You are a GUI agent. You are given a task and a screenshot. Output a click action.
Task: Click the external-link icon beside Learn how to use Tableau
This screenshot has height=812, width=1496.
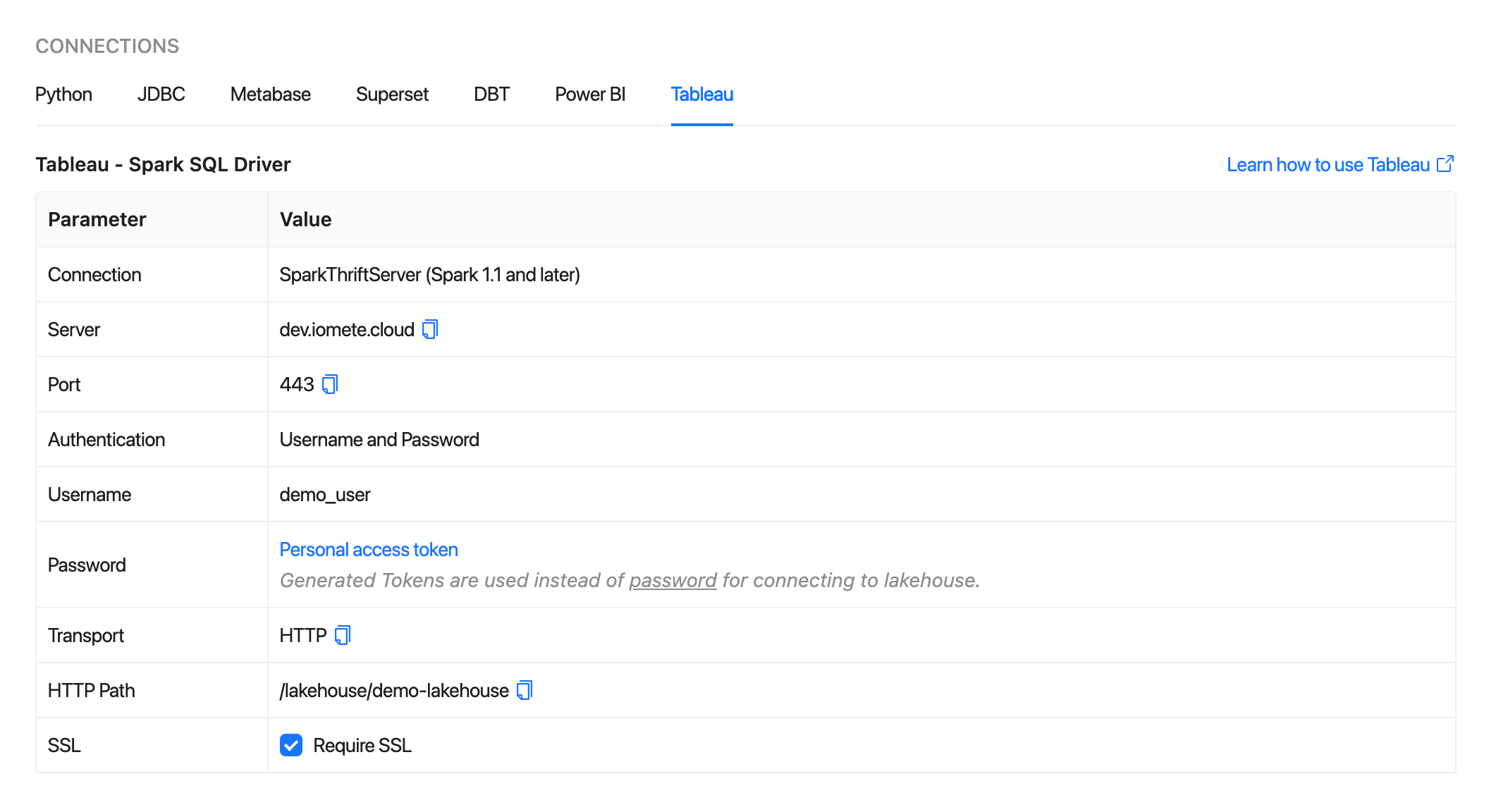(1445, 164)
